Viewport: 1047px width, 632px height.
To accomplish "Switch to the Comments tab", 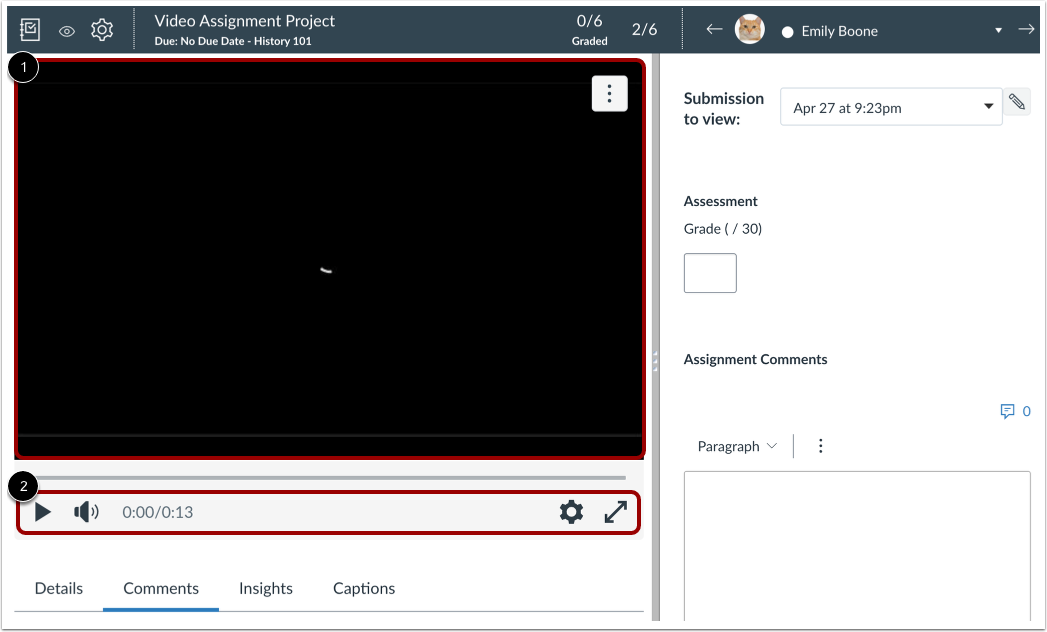I will coord(161,589).
